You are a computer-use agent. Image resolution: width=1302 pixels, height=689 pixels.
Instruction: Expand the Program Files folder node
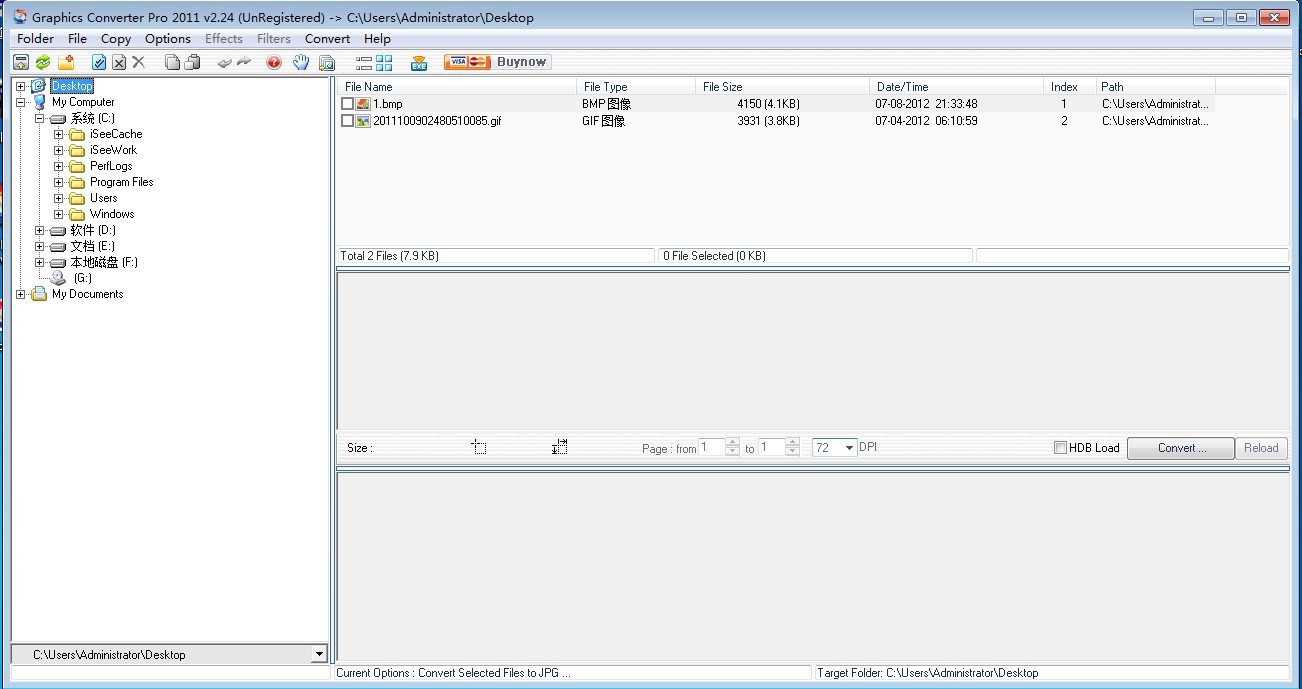pos(59,182)
